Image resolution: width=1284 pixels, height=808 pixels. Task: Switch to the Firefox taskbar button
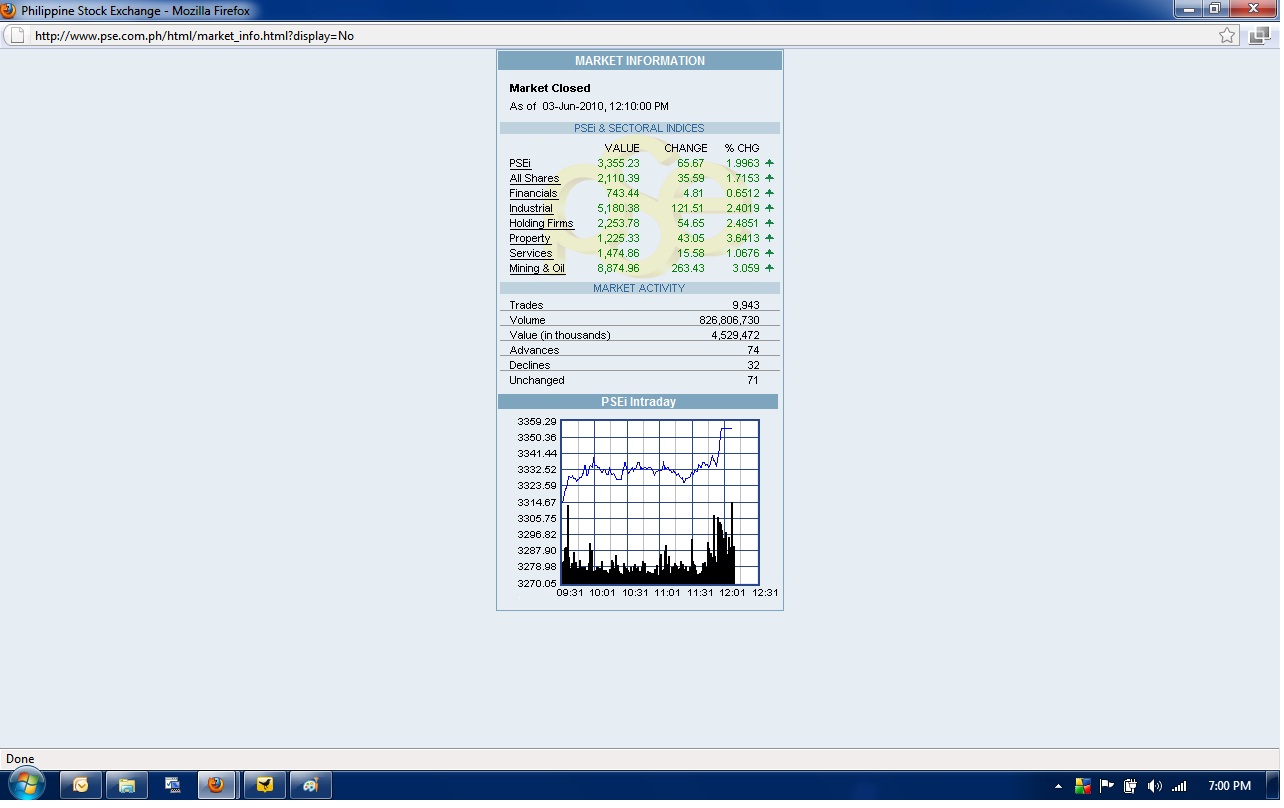216,785
